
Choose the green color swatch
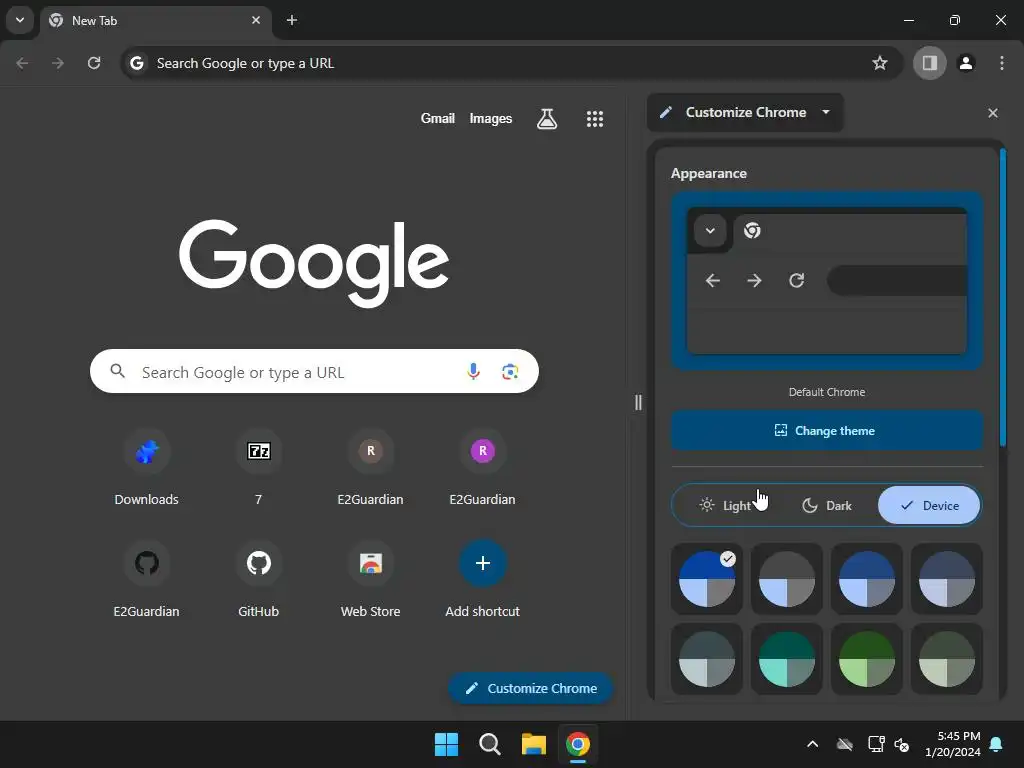[867, 659]
